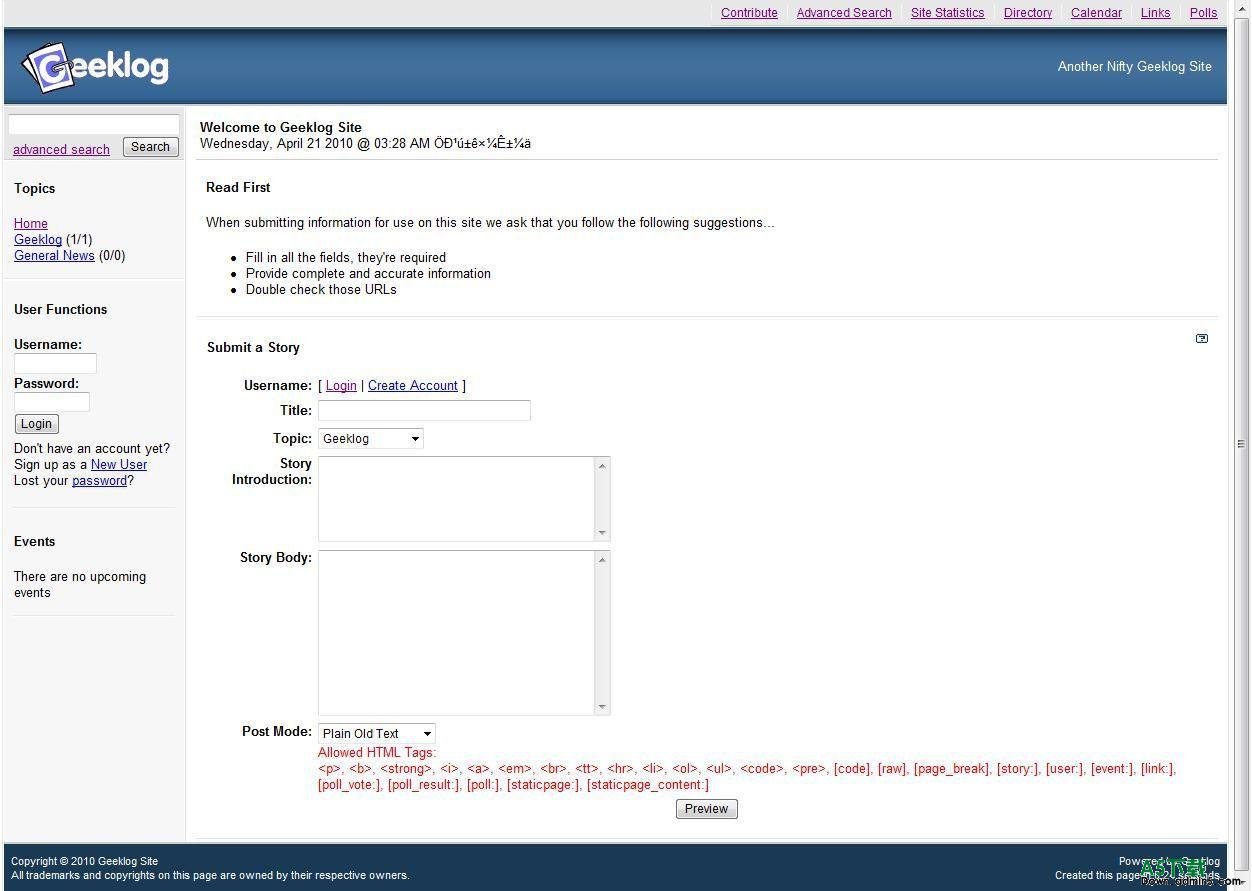Follow the sidebar 'advanced search' link
The image size is (1252, 891).
(61, 149)
